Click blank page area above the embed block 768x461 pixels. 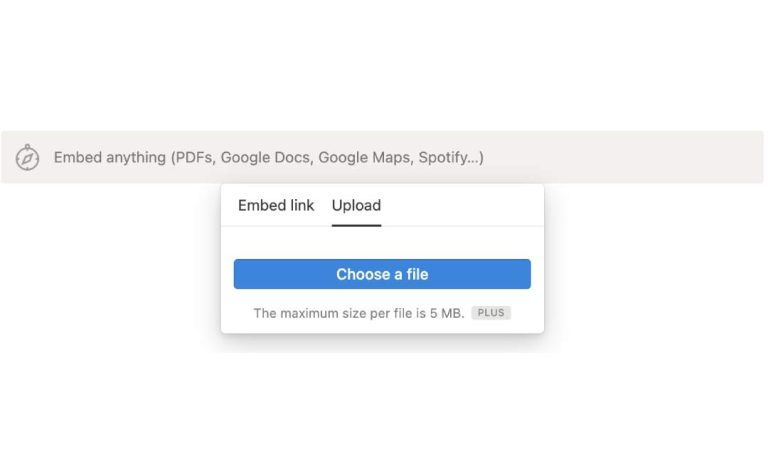pos(384,70)
